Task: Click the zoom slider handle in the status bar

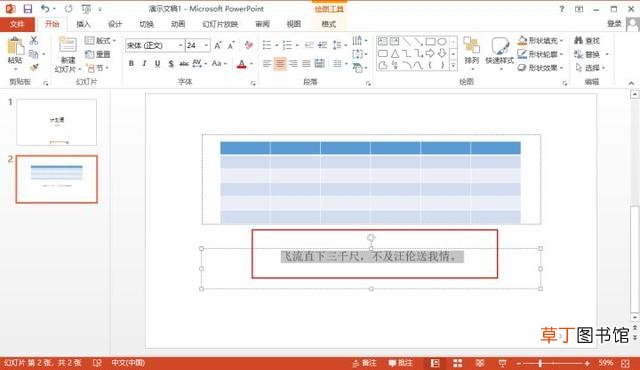Action: click(540, 363)
